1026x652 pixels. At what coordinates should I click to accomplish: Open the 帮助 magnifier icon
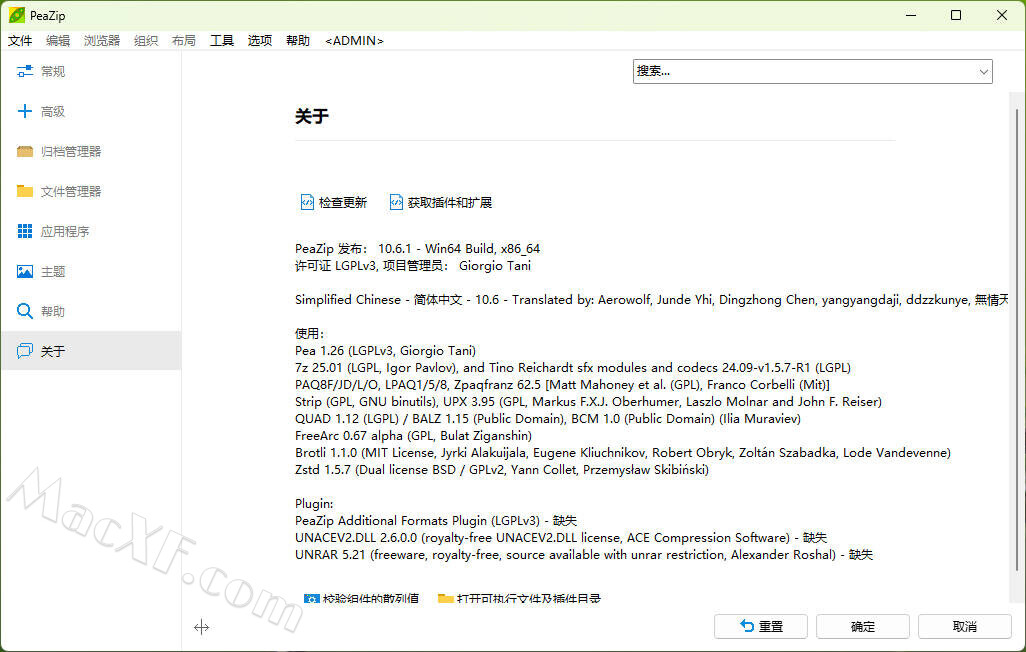[25, 311]
